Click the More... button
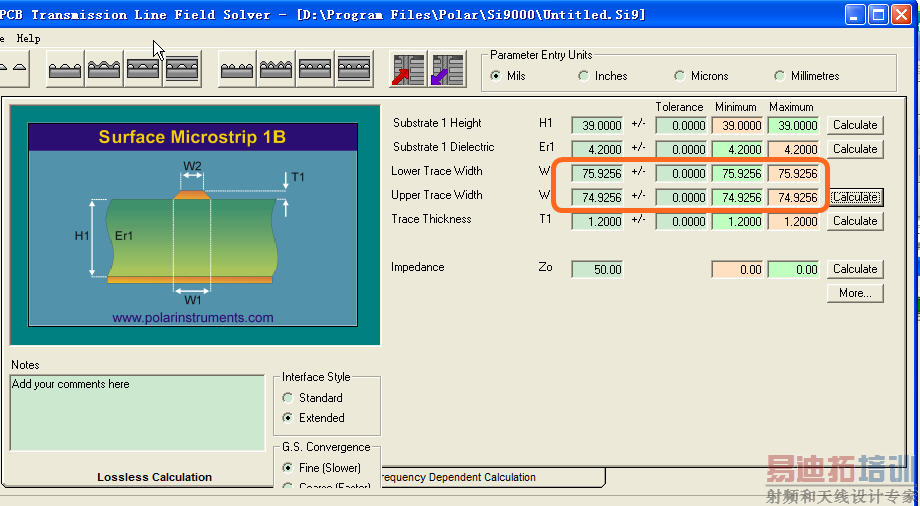 (855, 293)
